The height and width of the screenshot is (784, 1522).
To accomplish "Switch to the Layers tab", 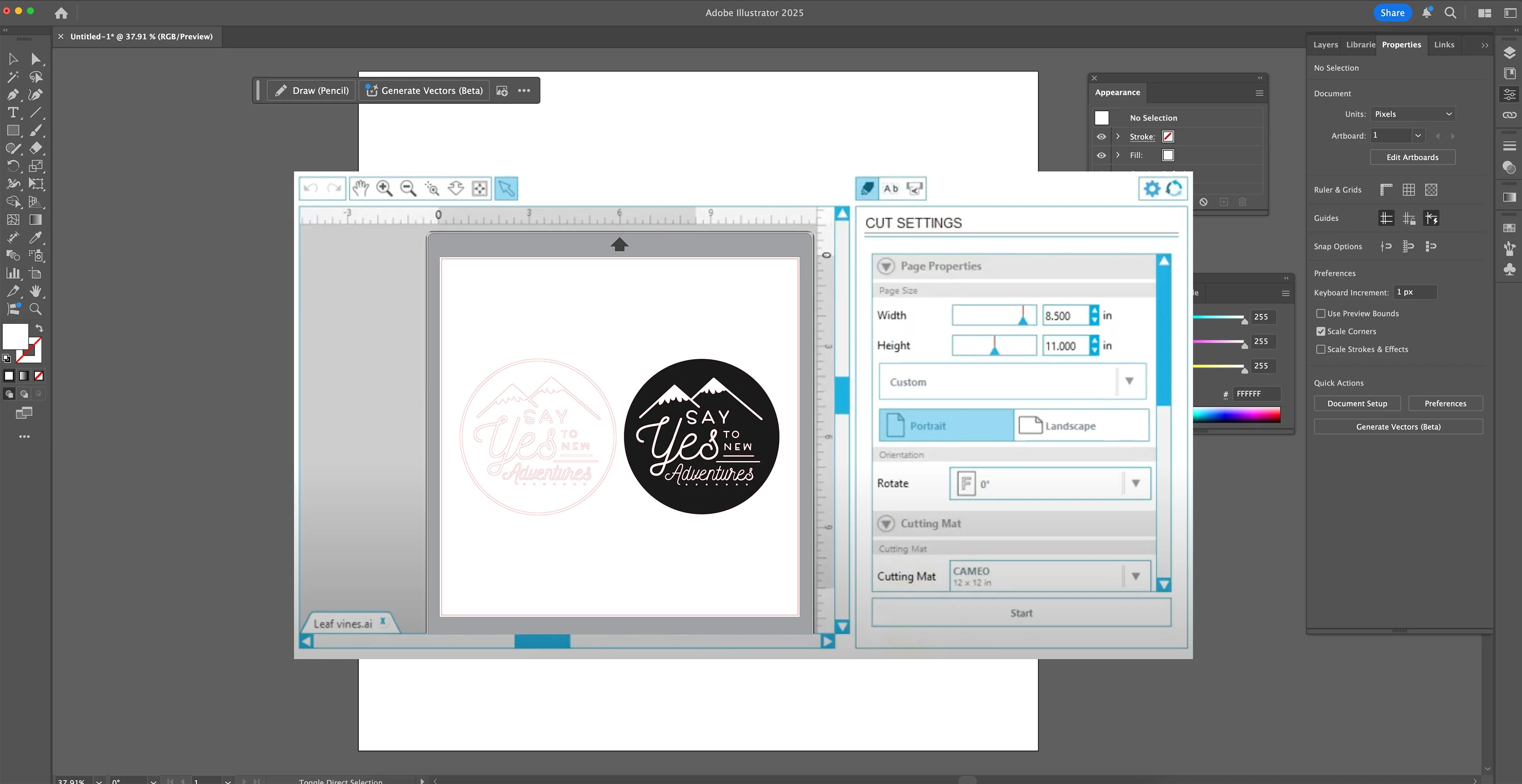I will [x=1325, y=44].
